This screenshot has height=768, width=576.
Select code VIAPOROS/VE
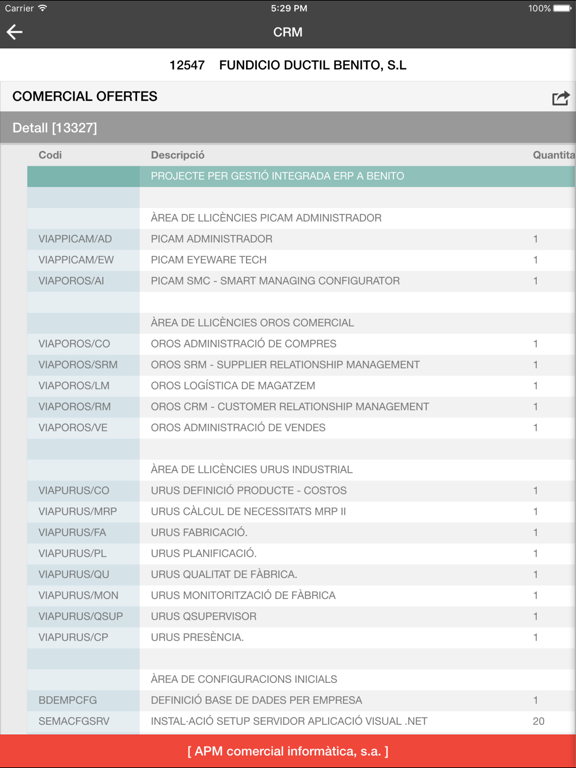click(73, 428)
